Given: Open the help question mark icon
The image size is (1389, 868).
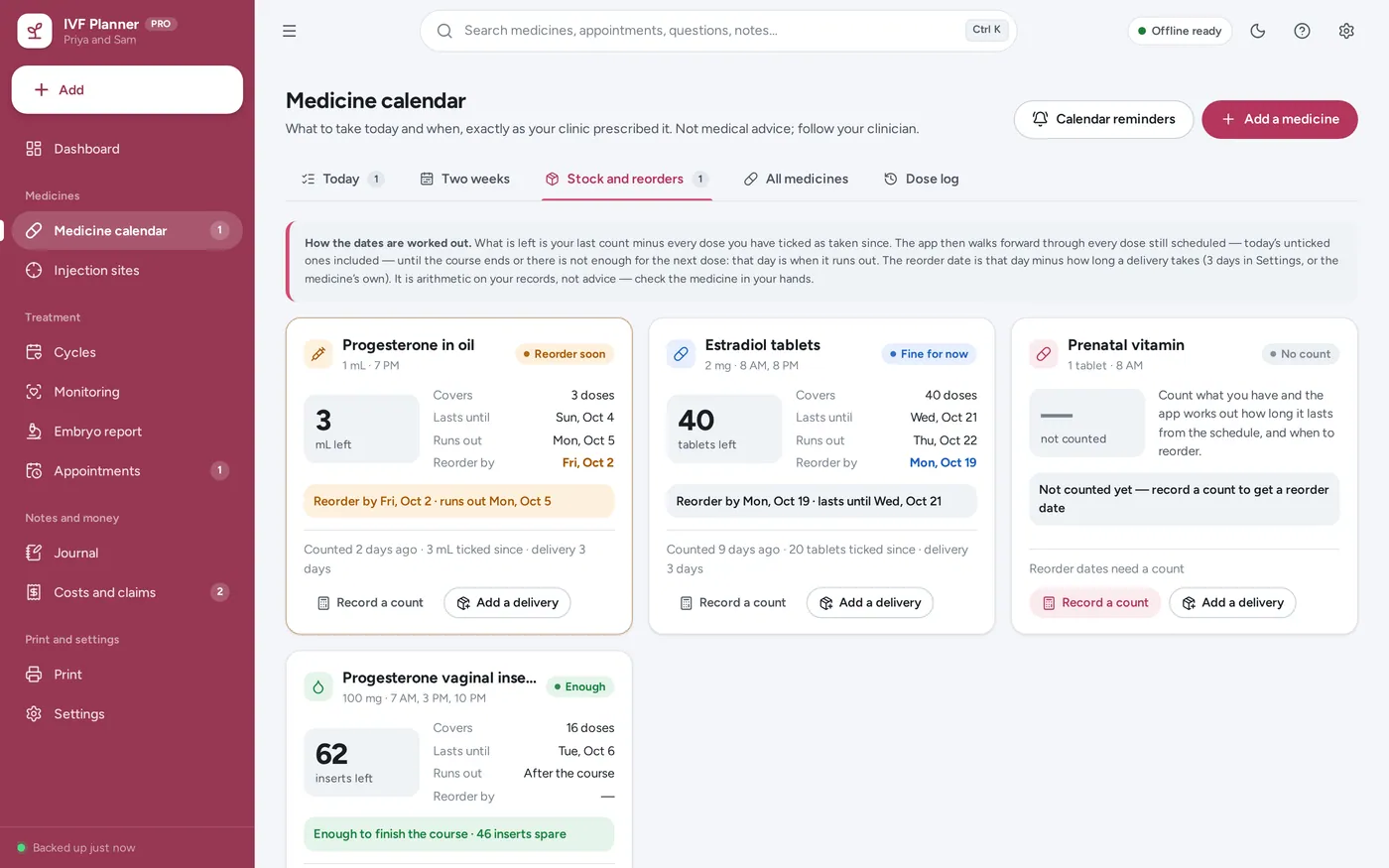Looking at the screenshot, I should [1302, 31].
